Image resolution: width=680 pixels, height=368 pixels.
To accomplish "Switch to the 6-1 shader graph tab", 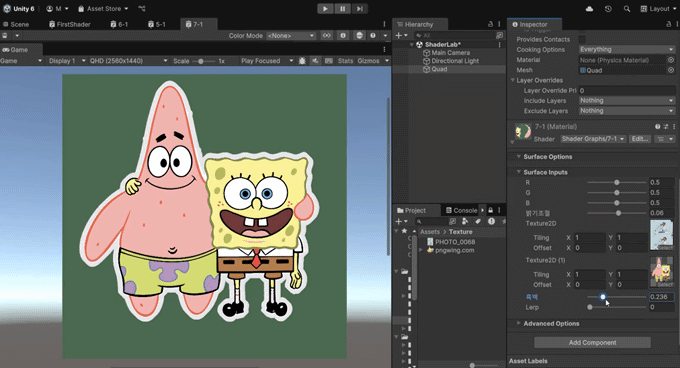I will pos(119,24).
